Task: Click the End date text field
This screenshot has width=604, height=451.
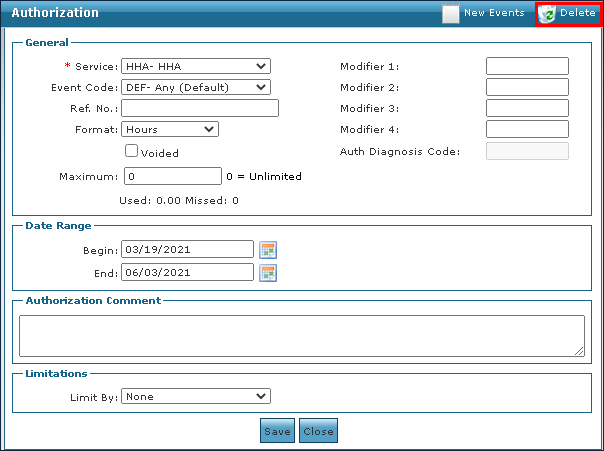Action: (x=187, y=272)
